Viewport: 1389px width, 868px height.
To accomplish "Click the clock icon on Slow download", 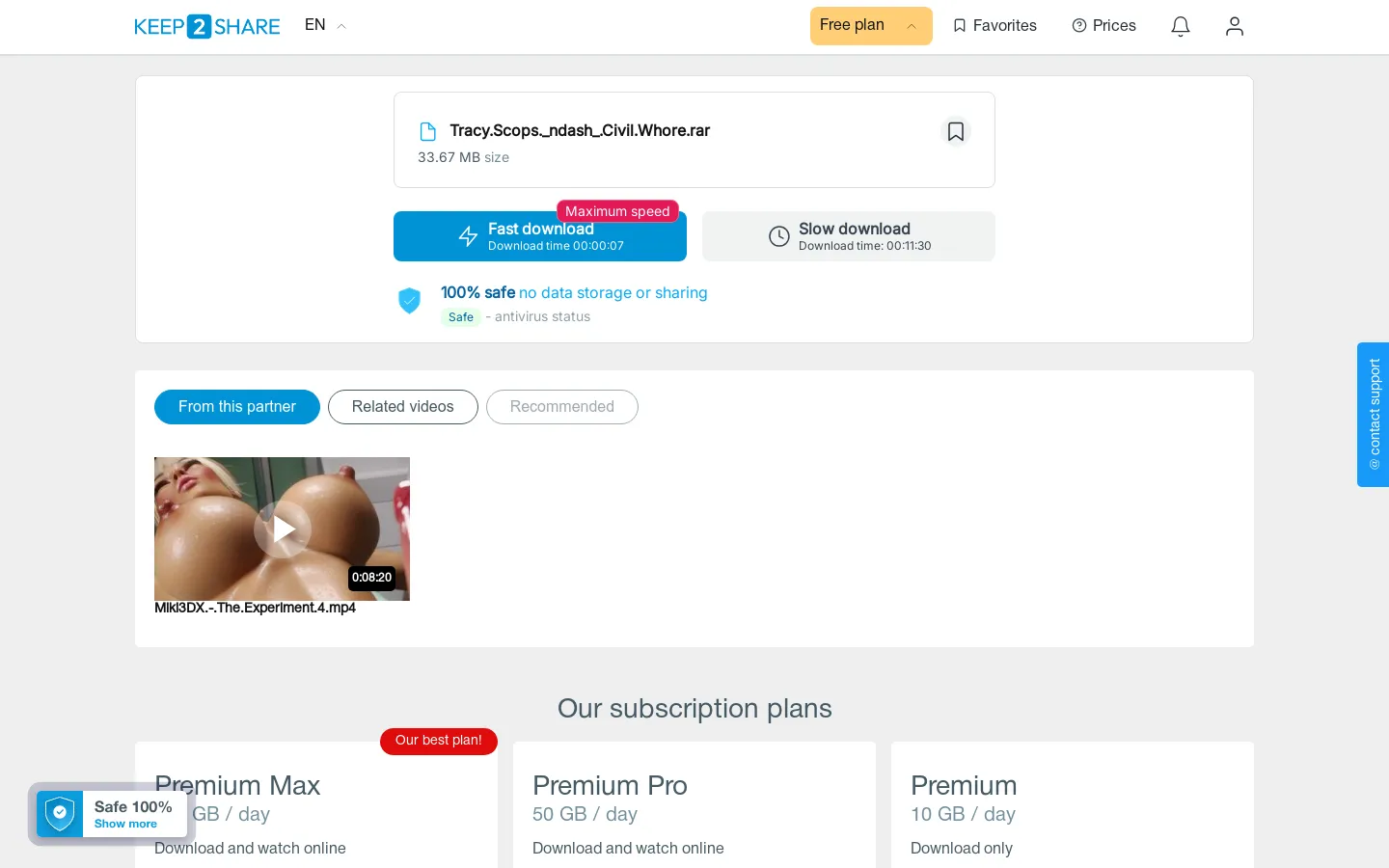I will 779,236.
